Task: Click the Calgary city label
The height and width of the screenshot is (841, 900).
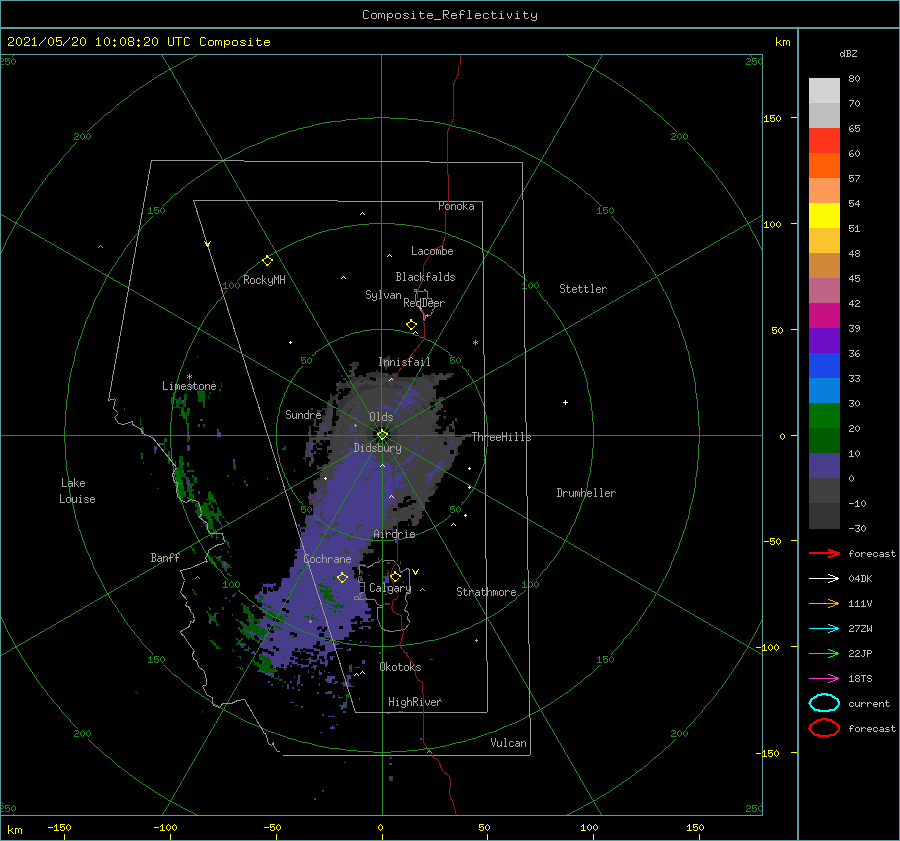Action: (390, 588)
